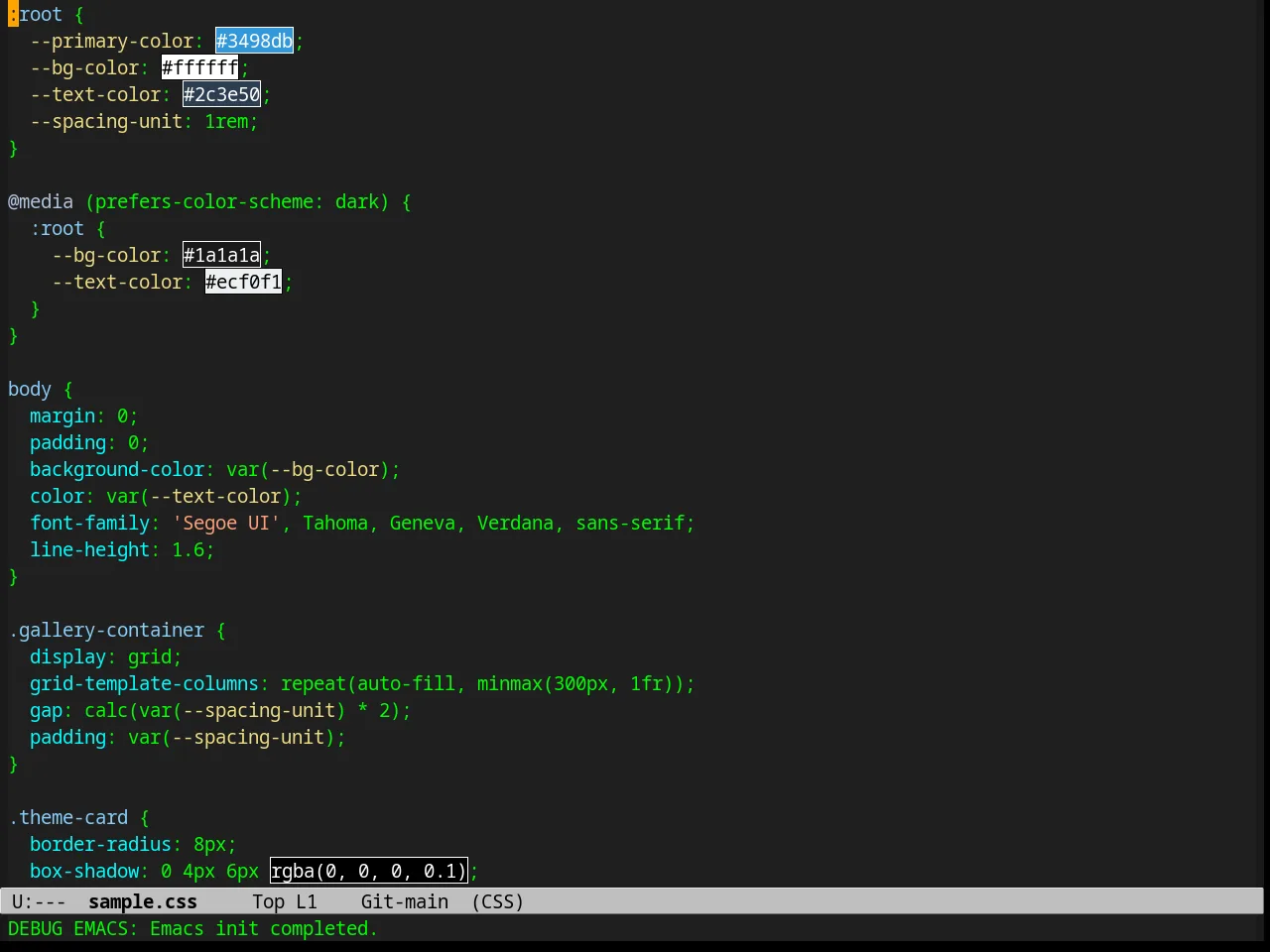
Task: Click the padding: 0 declaration in body
Action: tap(89, 442)
